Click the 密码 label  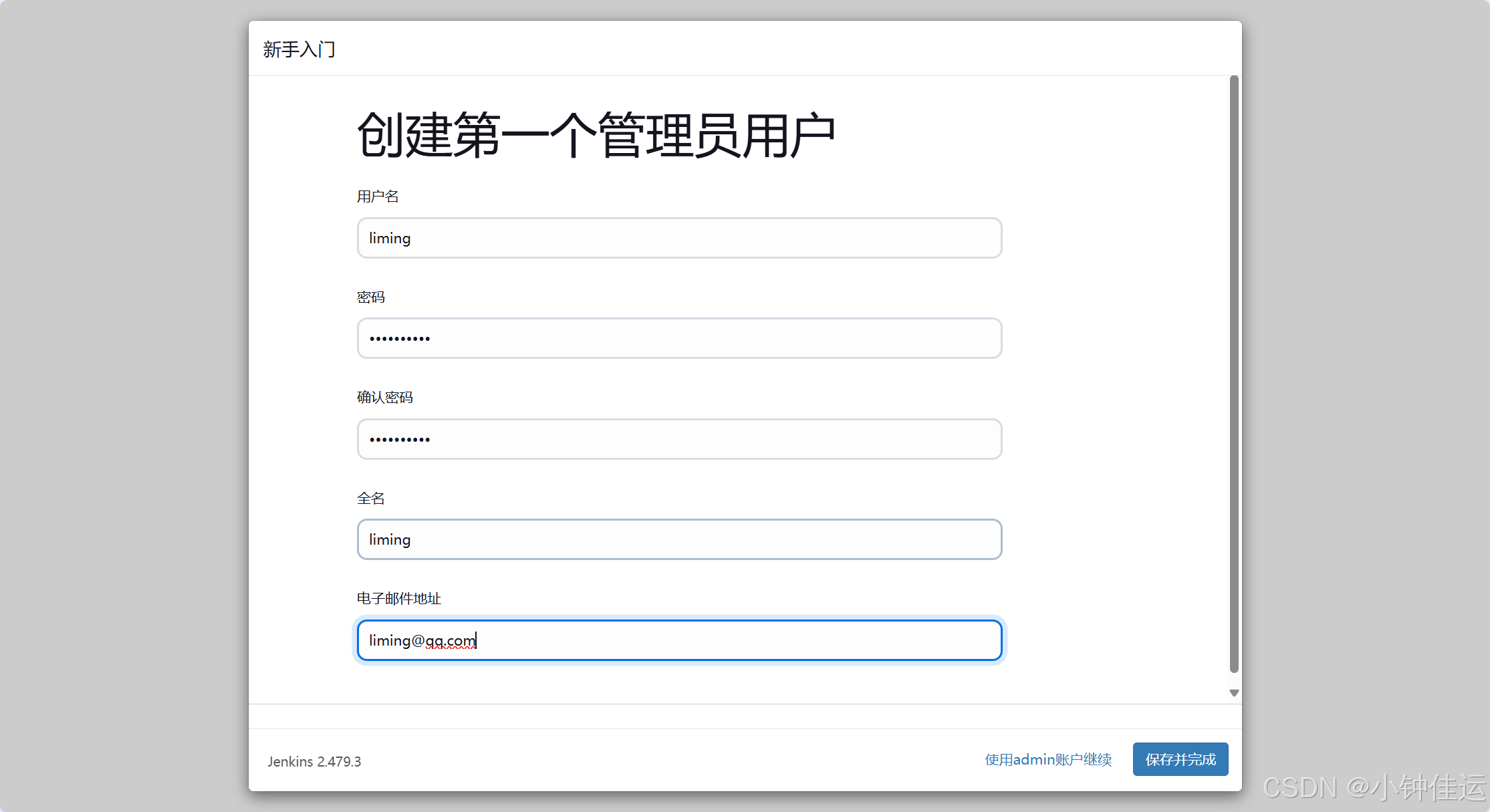(371, 297)
